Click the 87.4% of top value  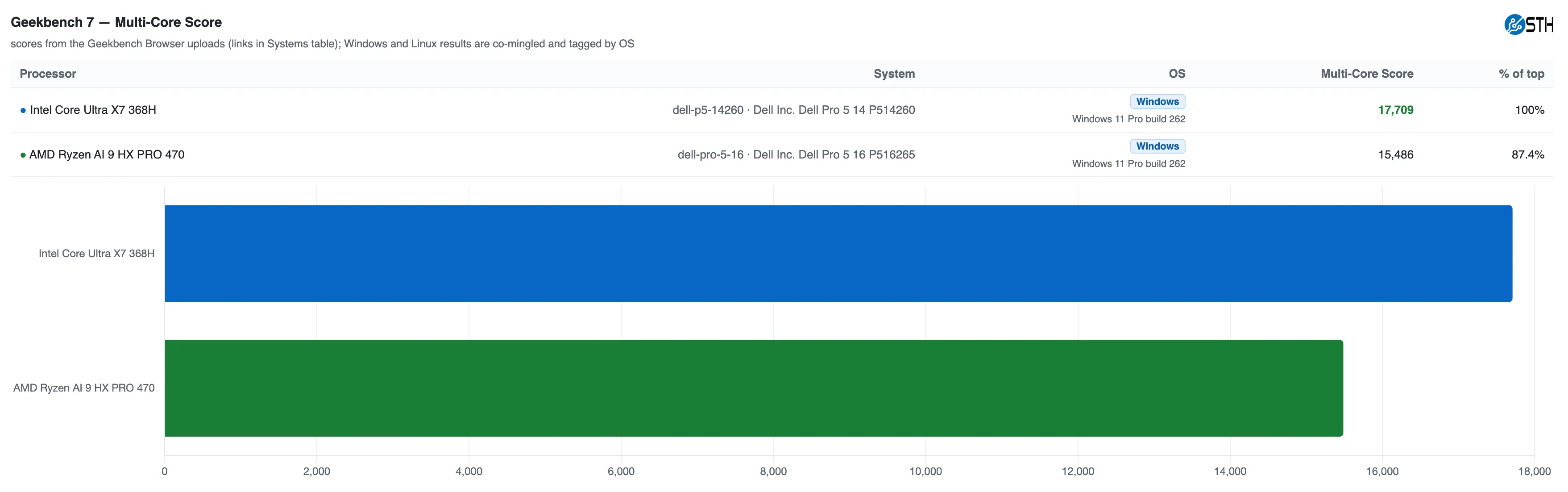click(1528, 154)
